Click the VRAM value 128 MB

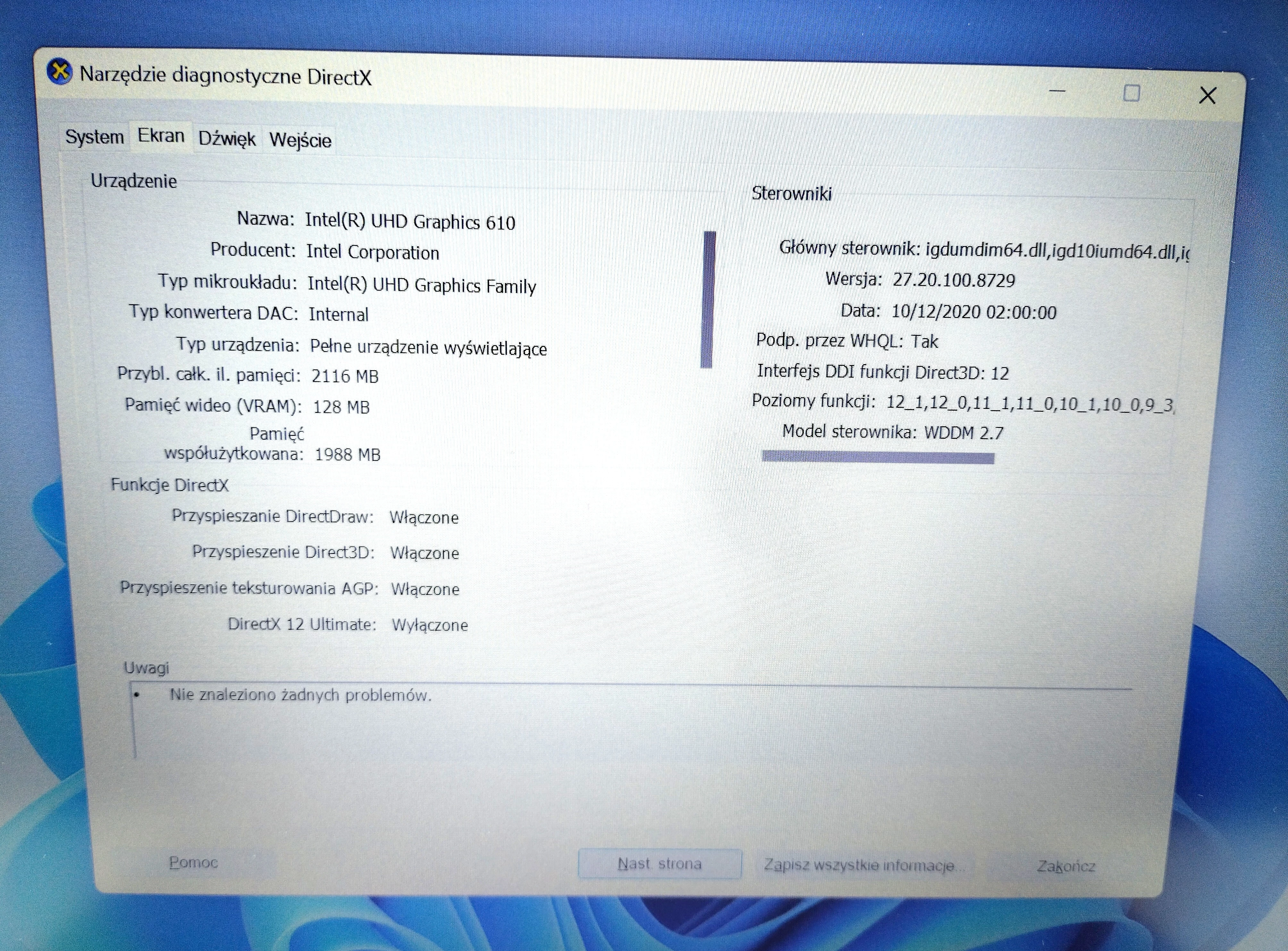[x=341, y=407]
